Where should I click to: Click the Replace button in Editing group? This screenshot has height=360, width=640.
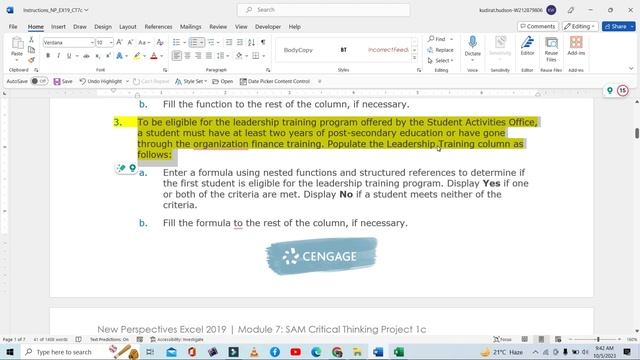click(x=440, y=50)
